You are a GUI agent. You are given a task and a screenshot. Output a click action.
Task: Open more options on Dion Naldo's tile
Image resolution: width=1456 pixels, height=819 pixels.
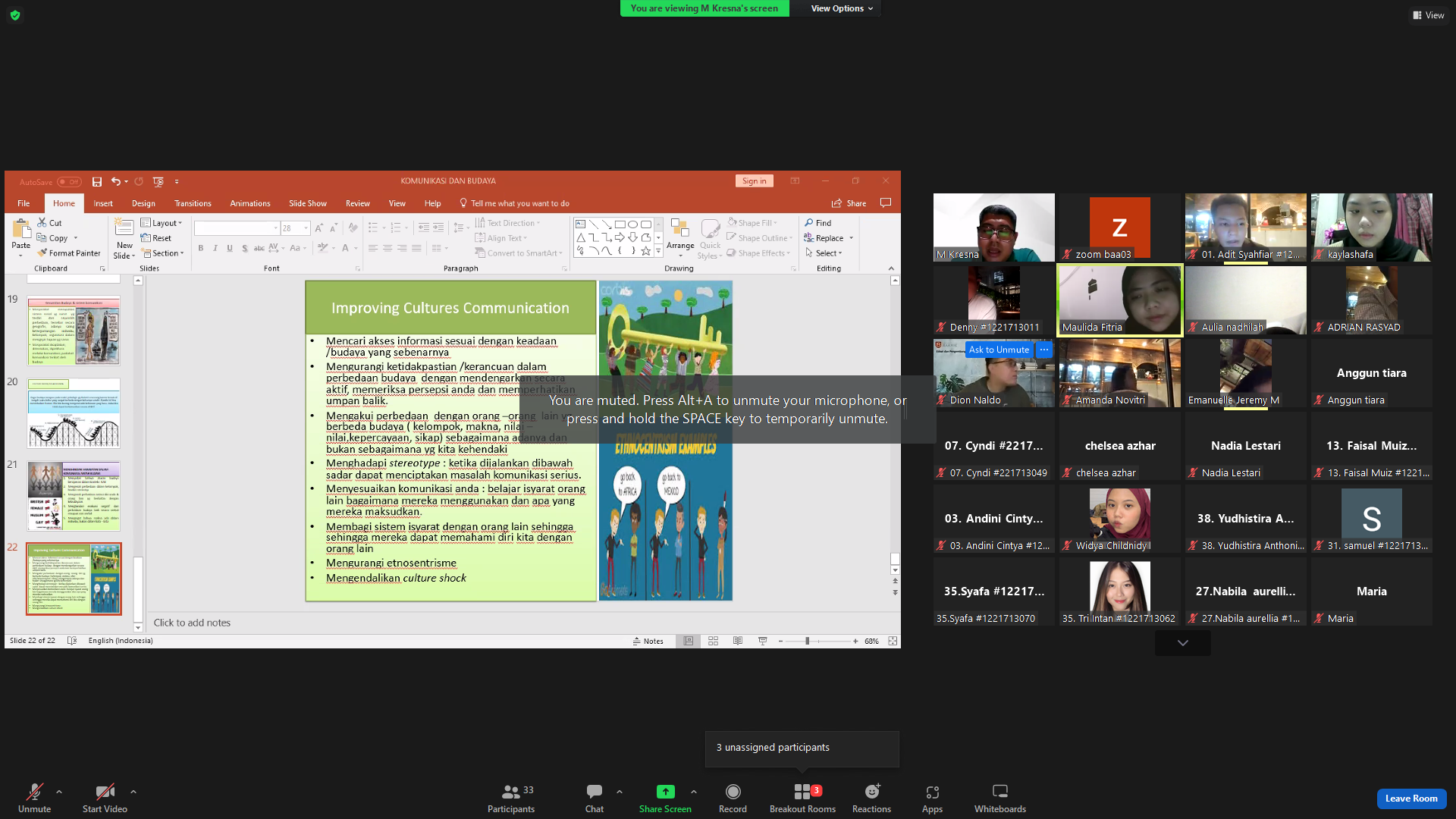1044,350
